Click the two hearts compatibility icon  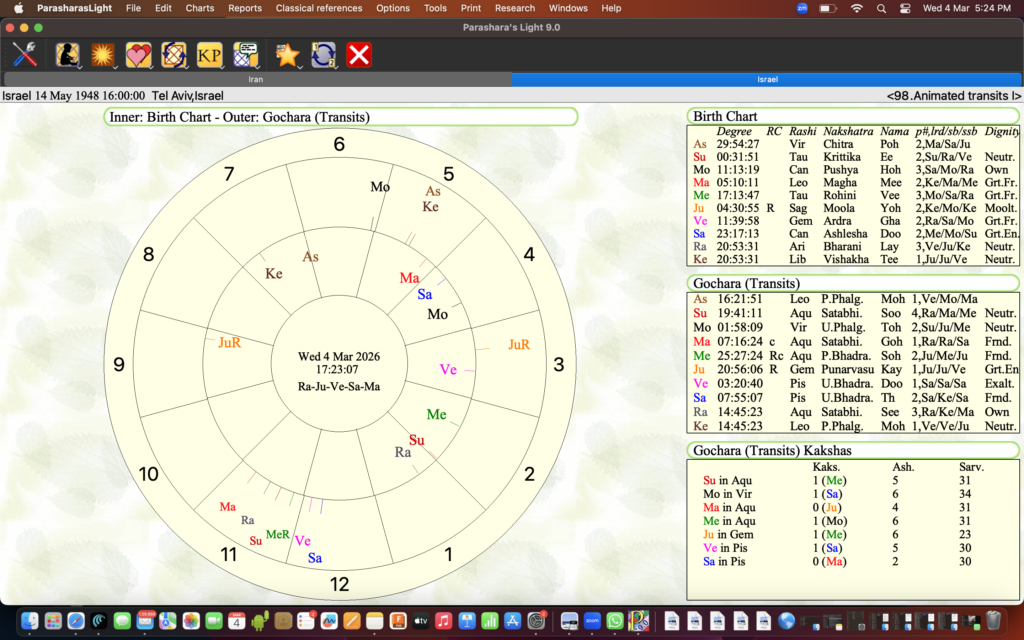pos(138,54)
